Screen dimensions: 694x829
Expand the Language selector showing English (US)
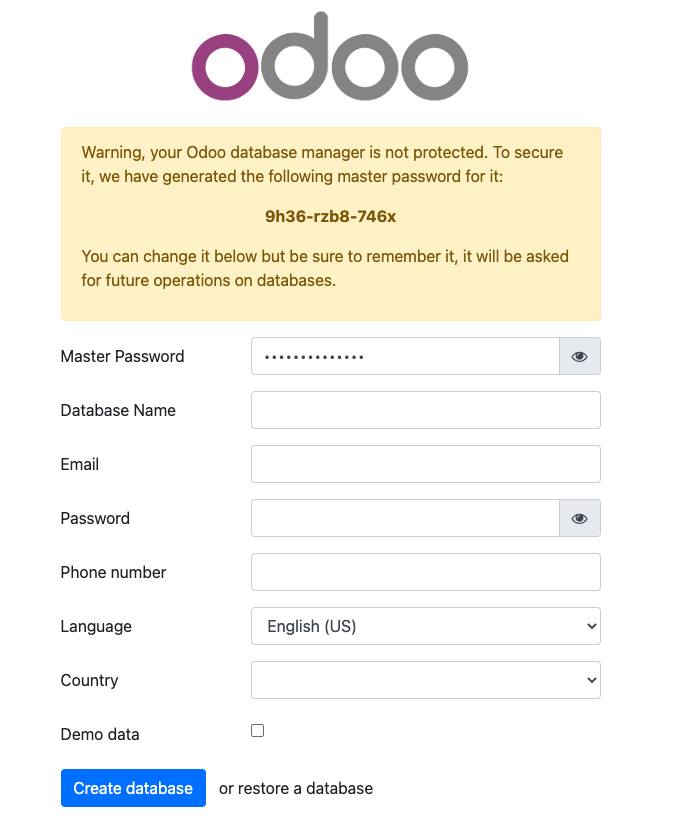(425, 625)
